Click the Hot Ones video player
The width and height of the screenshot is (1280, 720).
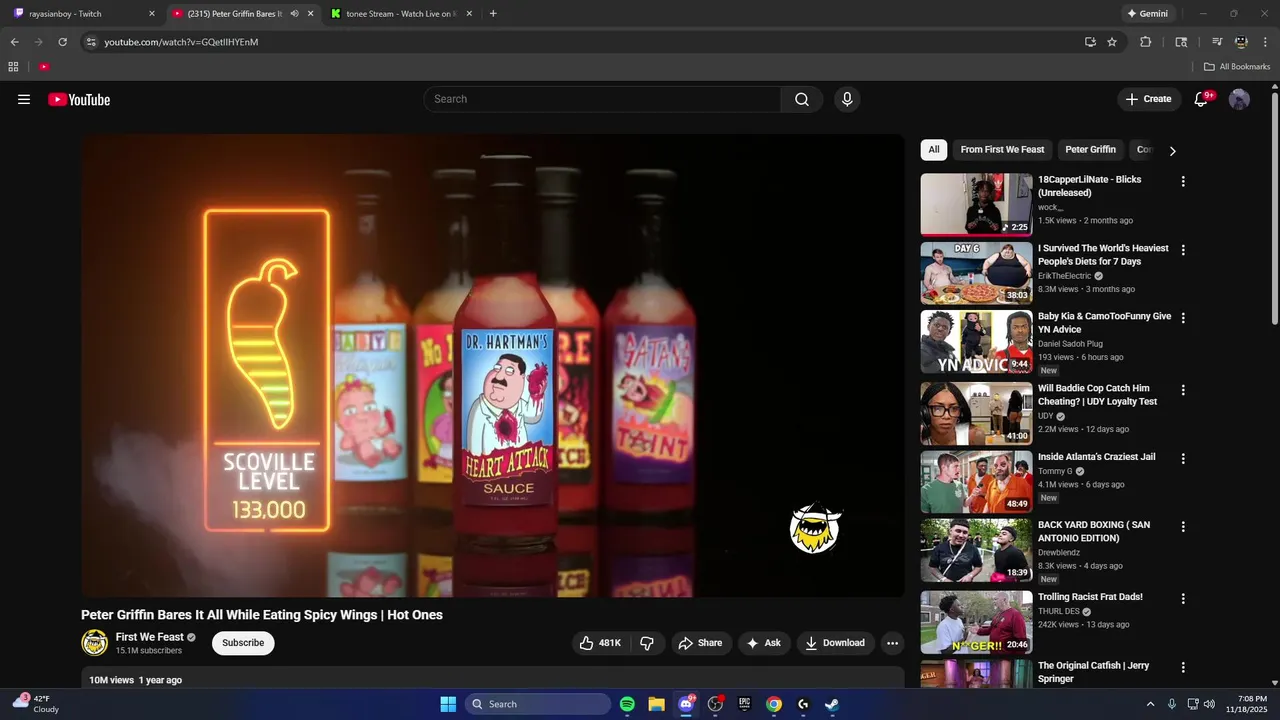[x=493, y=366]
